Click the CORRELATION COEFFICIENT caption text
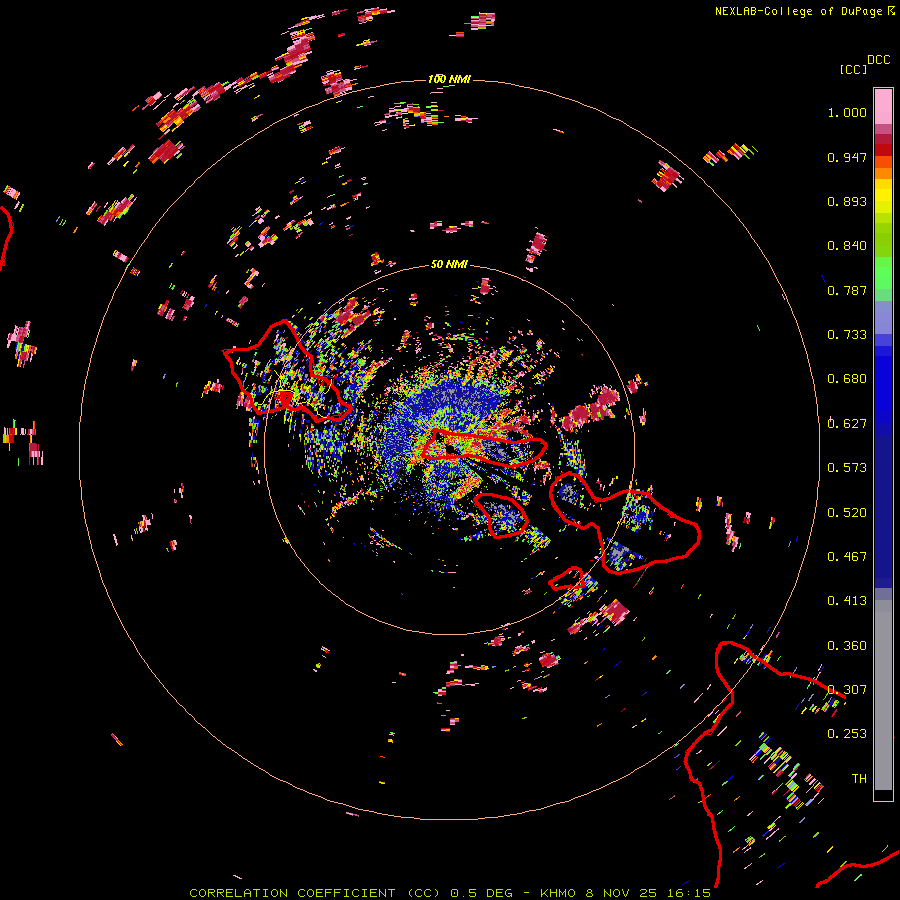 292,893
